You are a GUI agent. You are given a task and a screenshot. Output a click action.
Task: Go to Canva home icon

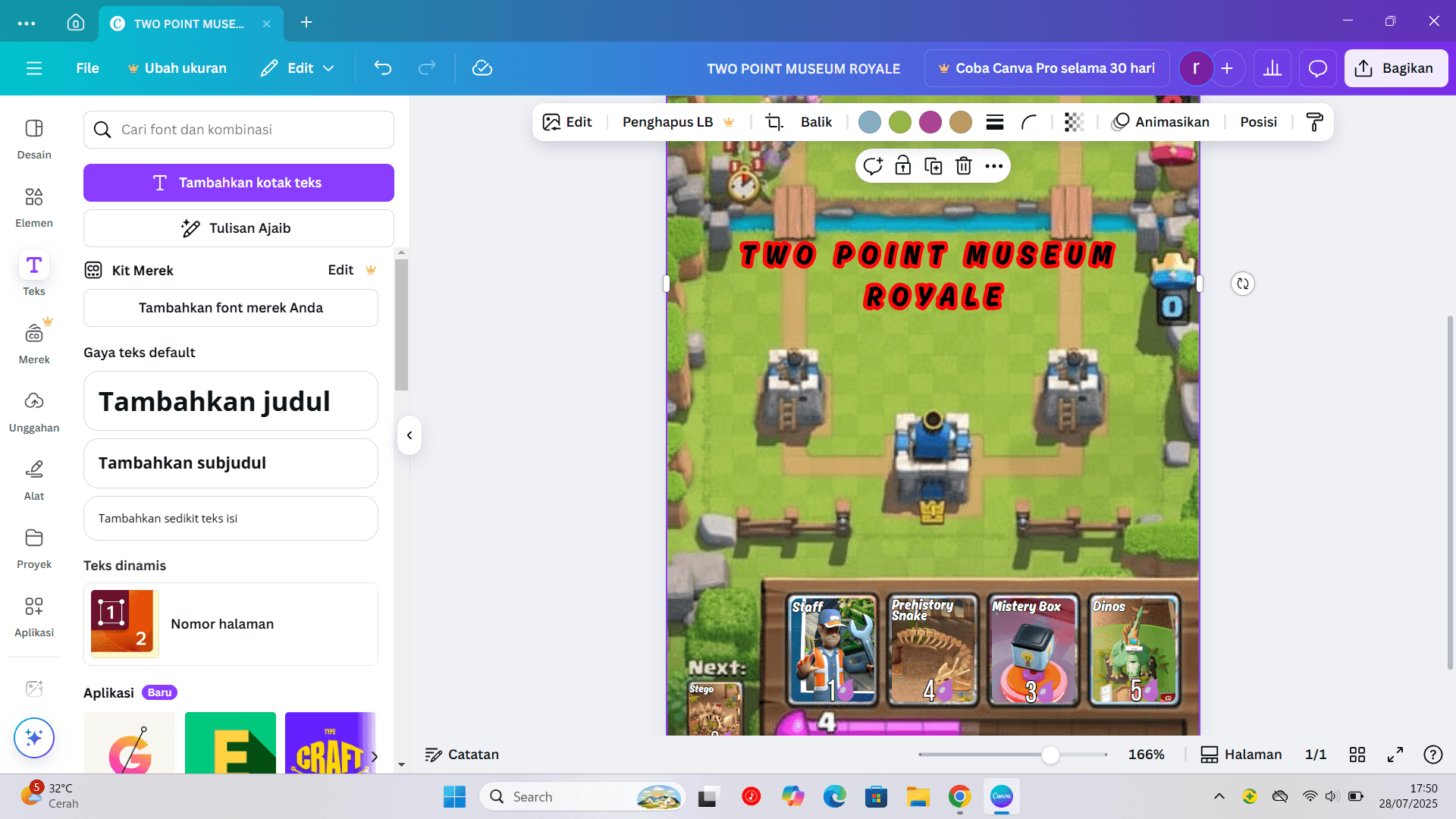click(76, 23)
